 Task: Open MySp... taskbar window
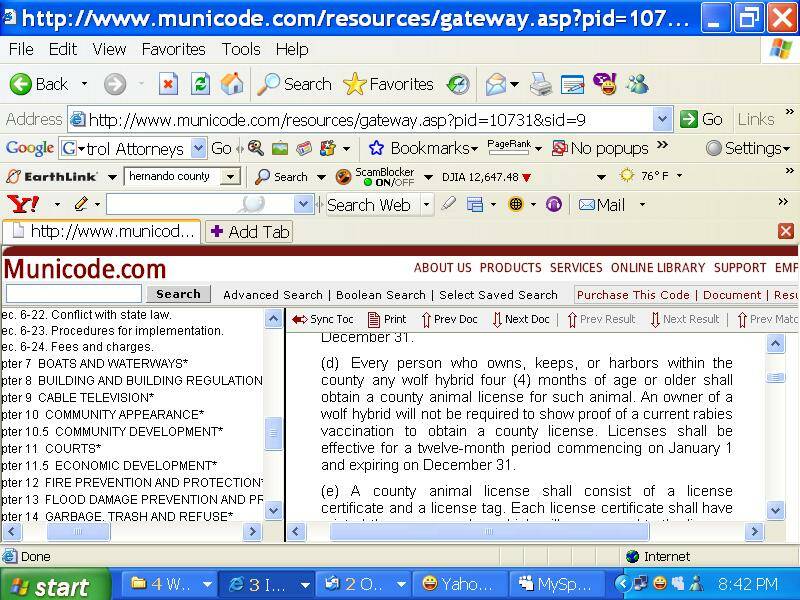point(556,584)
